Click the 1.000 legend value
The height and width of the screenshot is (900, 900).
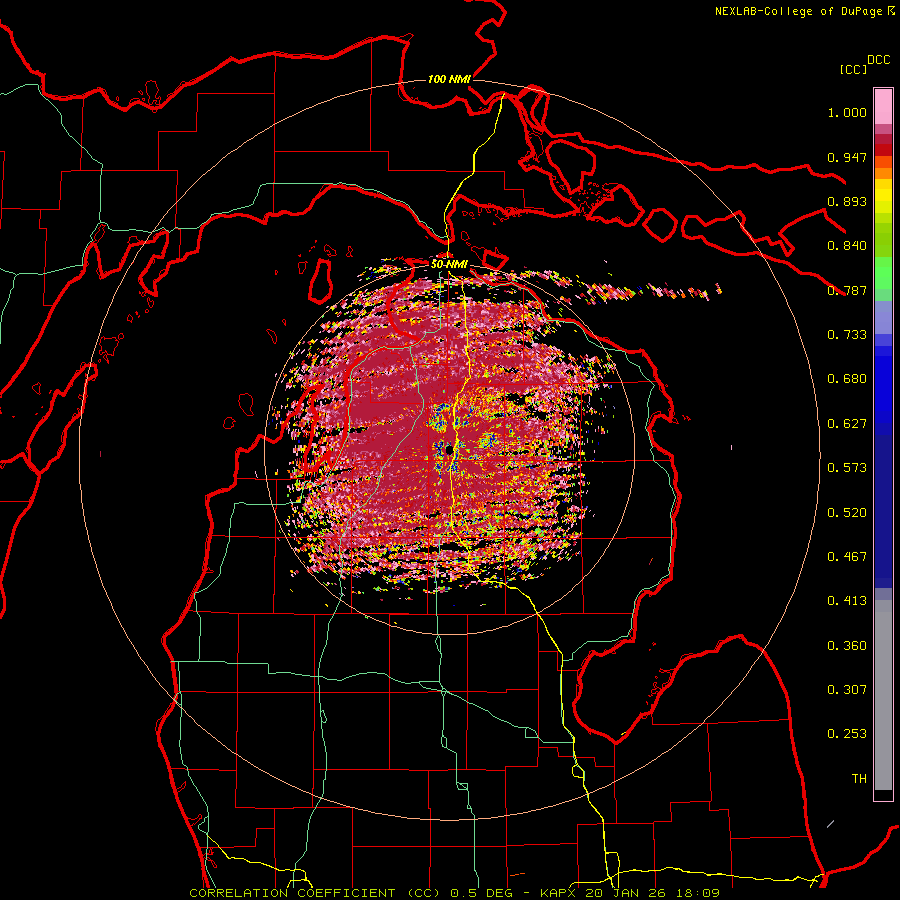[847, 112]
